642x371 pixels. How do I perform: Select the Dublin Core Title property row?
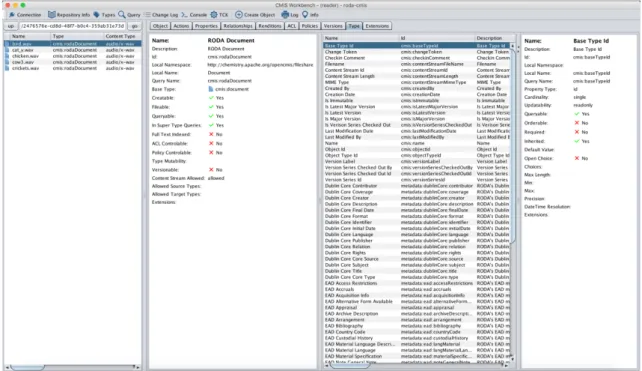(417, 271)
